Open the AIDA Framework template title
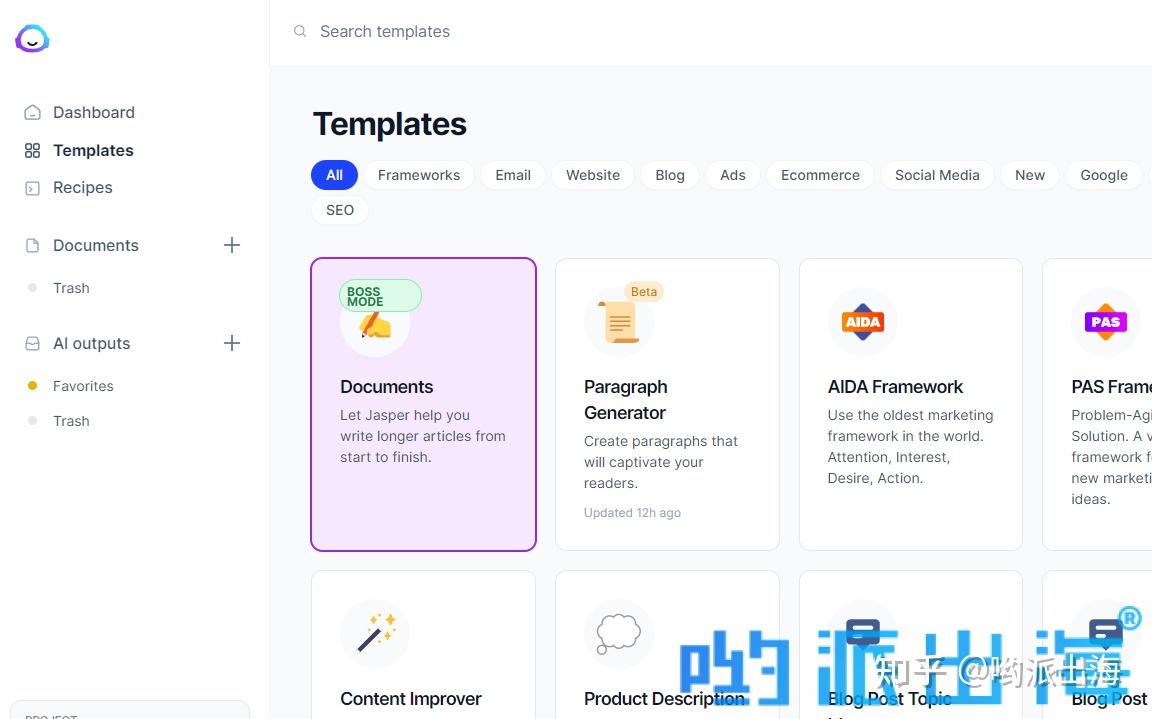Image resolution: width=1152 pixels, height=719 pixels. pyautogui.click(x=895, y=387)
